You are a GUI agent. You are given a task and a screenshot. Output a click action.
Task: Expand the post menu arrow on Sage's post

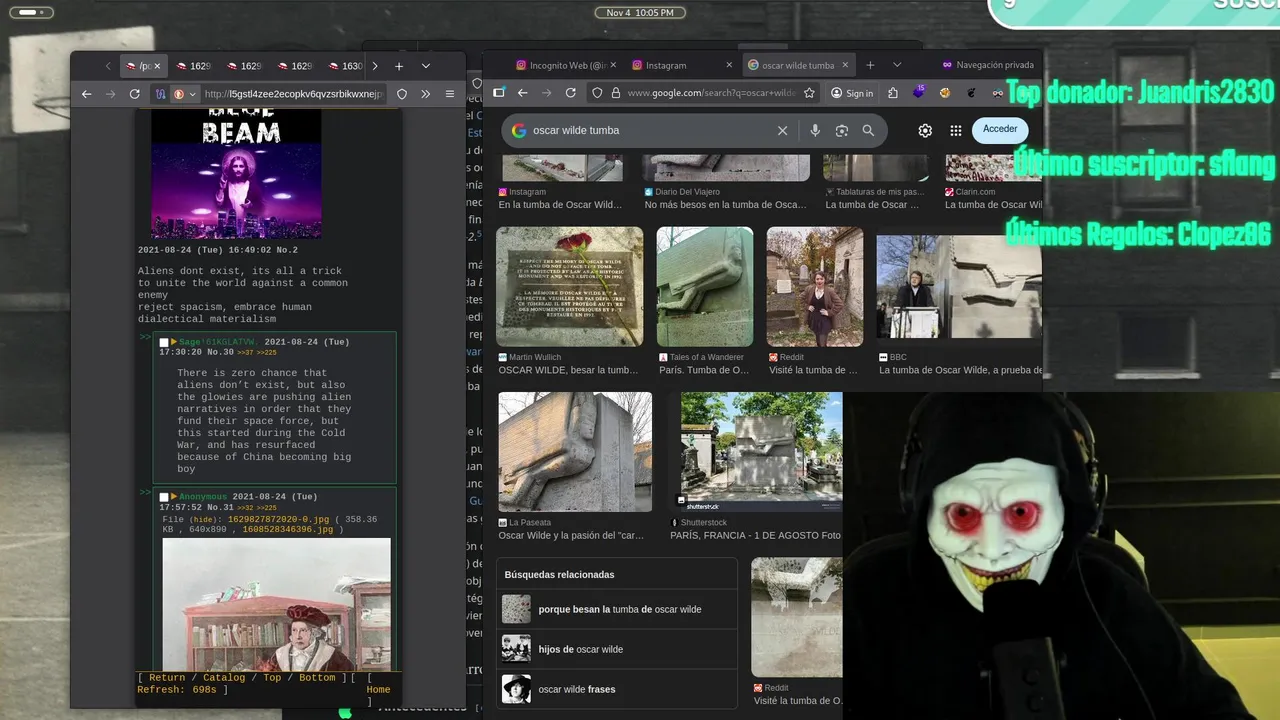pos(174,342)
